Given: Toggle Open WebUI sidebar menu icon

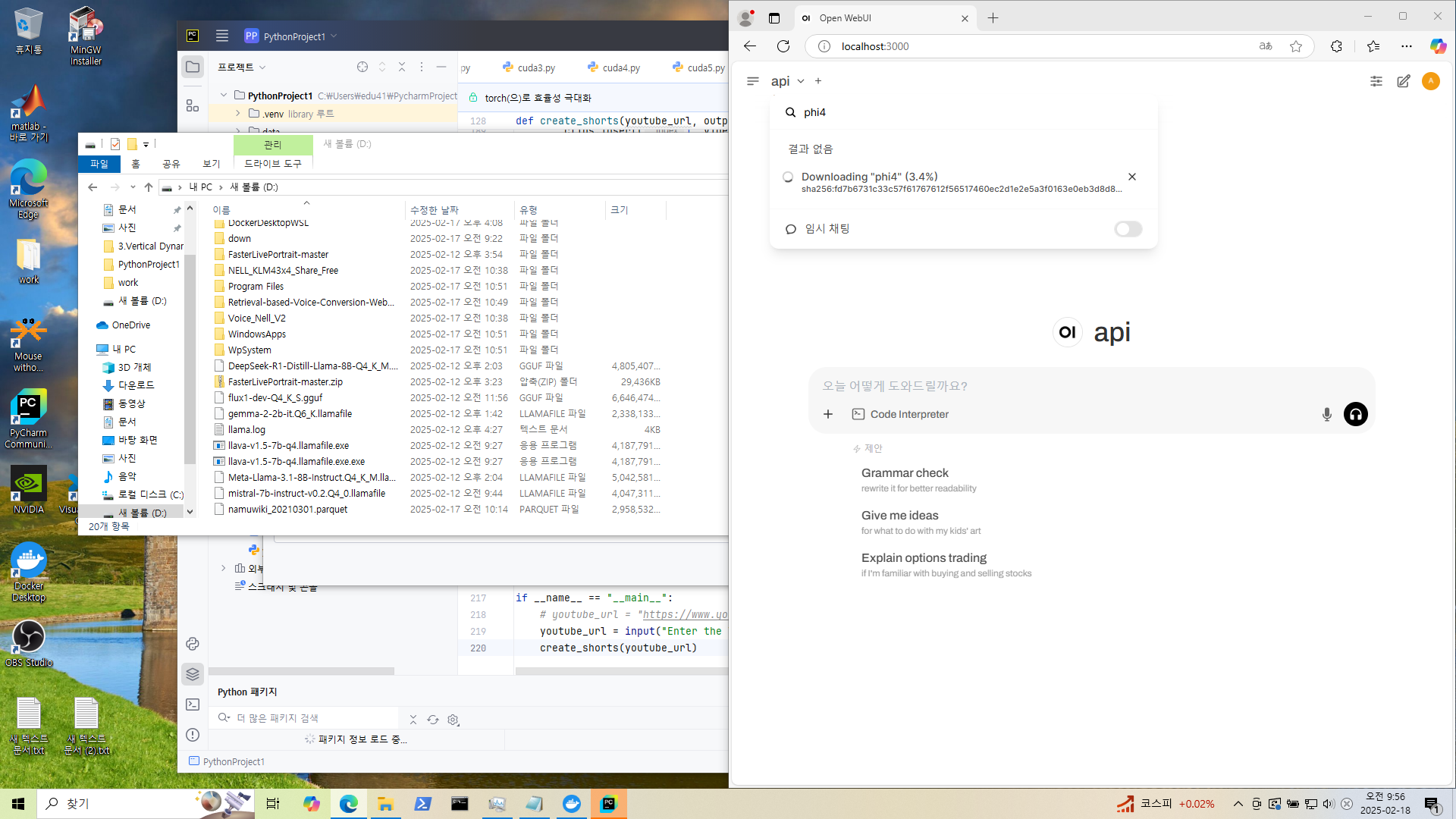Looking at the screenshot, I should pos(752,81).
